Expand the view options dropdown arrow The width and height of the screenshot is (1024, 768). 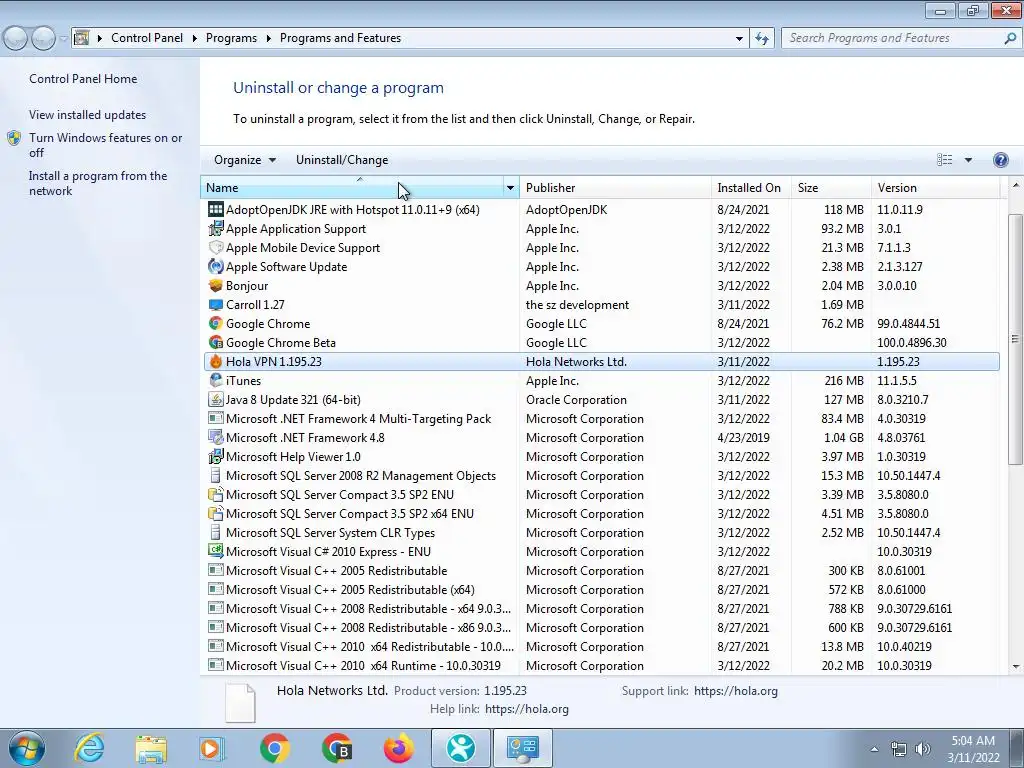(x=968, y=160)
